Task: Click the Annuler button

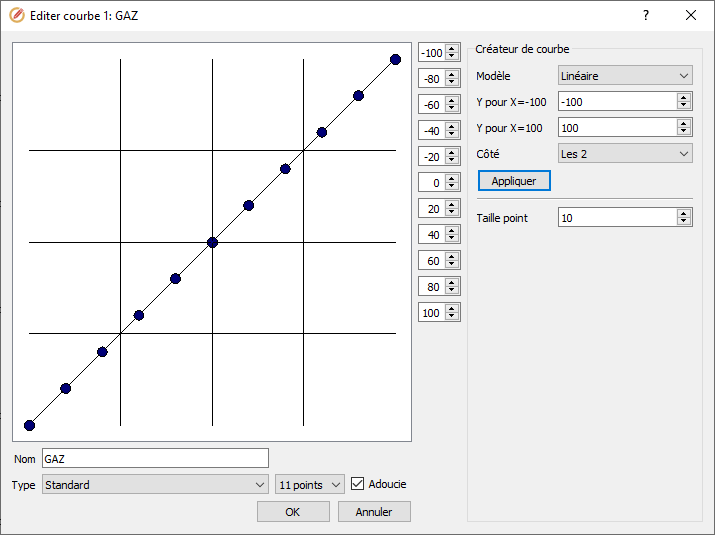Action: coord(374,512)
